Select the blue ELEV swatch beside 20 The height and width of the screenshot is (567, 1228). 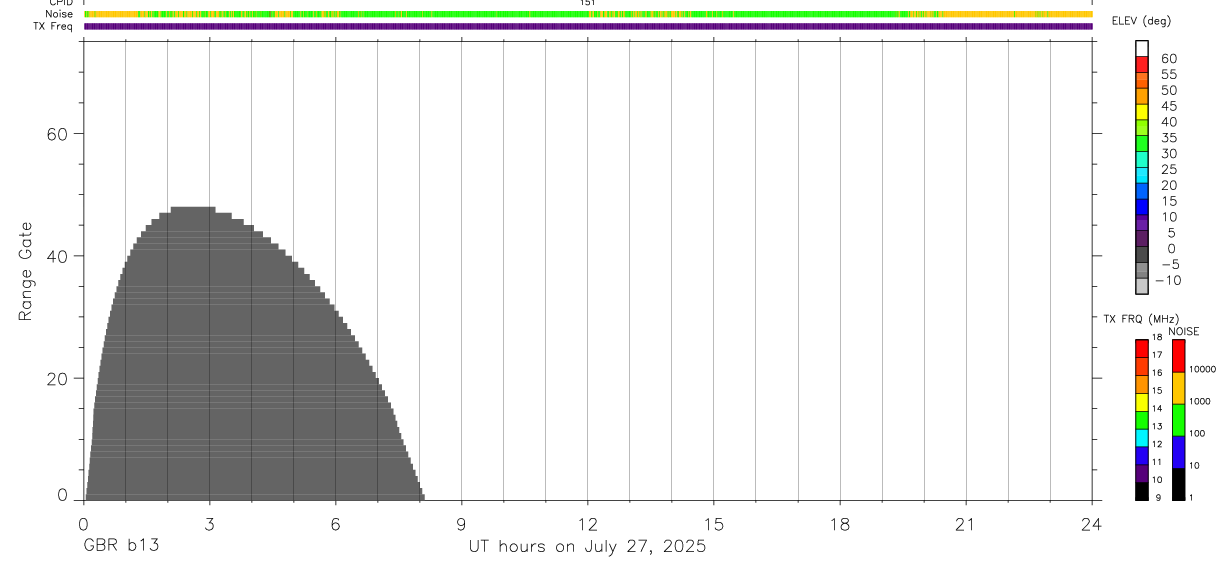pos(1142,191)
